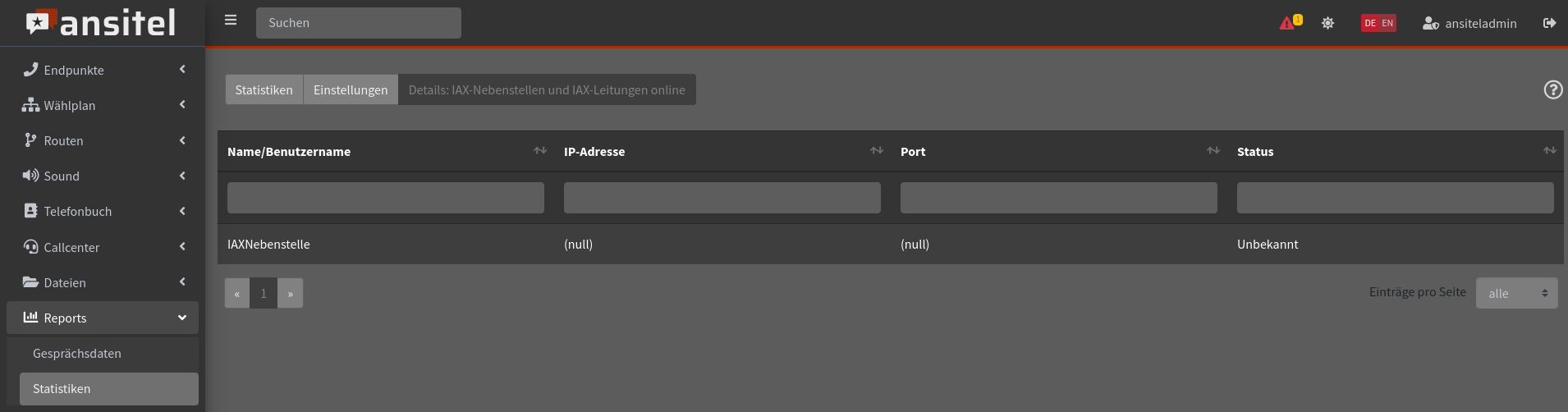Click the Suchen search field
Viewport: 1568px width, 412px height.
coord(358,23)
